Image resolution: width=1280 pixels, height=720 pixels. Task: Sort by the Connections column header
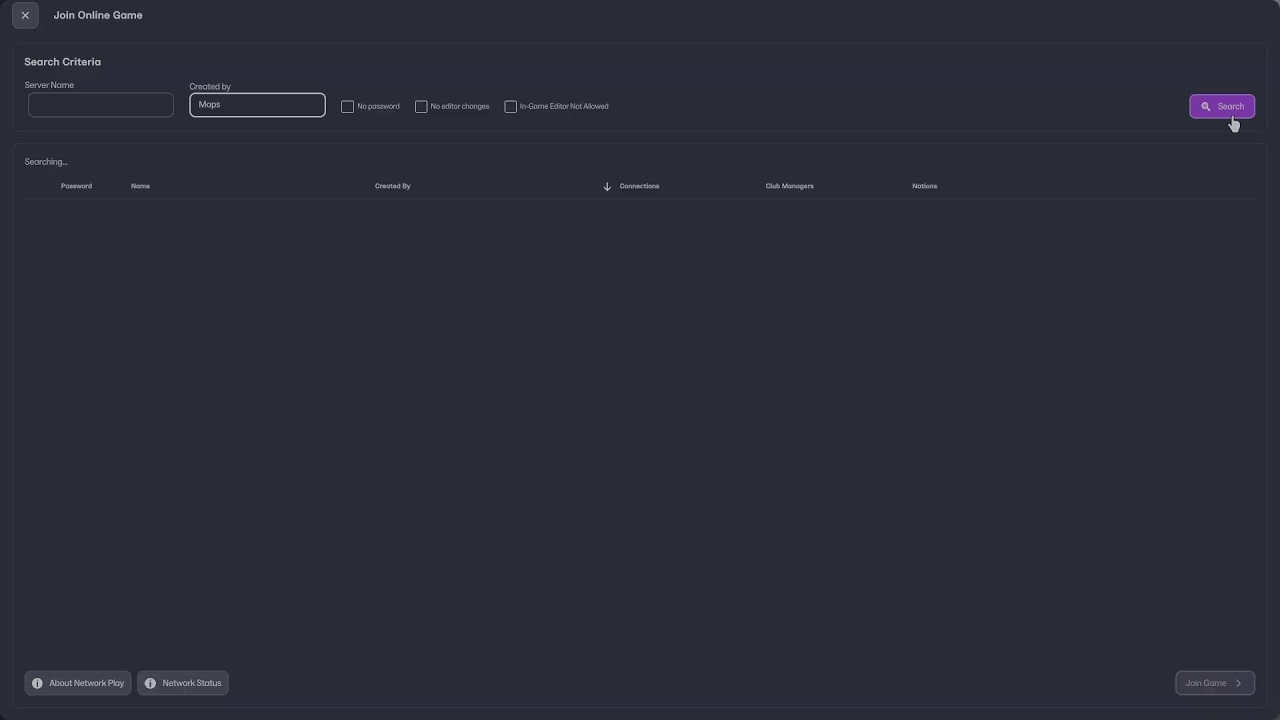click(639, 186)
